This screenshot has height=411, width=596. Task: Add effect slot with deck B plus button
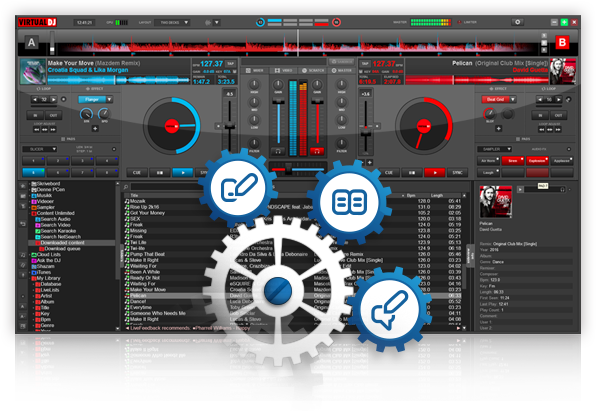pyautogui.click(x=498, y=129)
